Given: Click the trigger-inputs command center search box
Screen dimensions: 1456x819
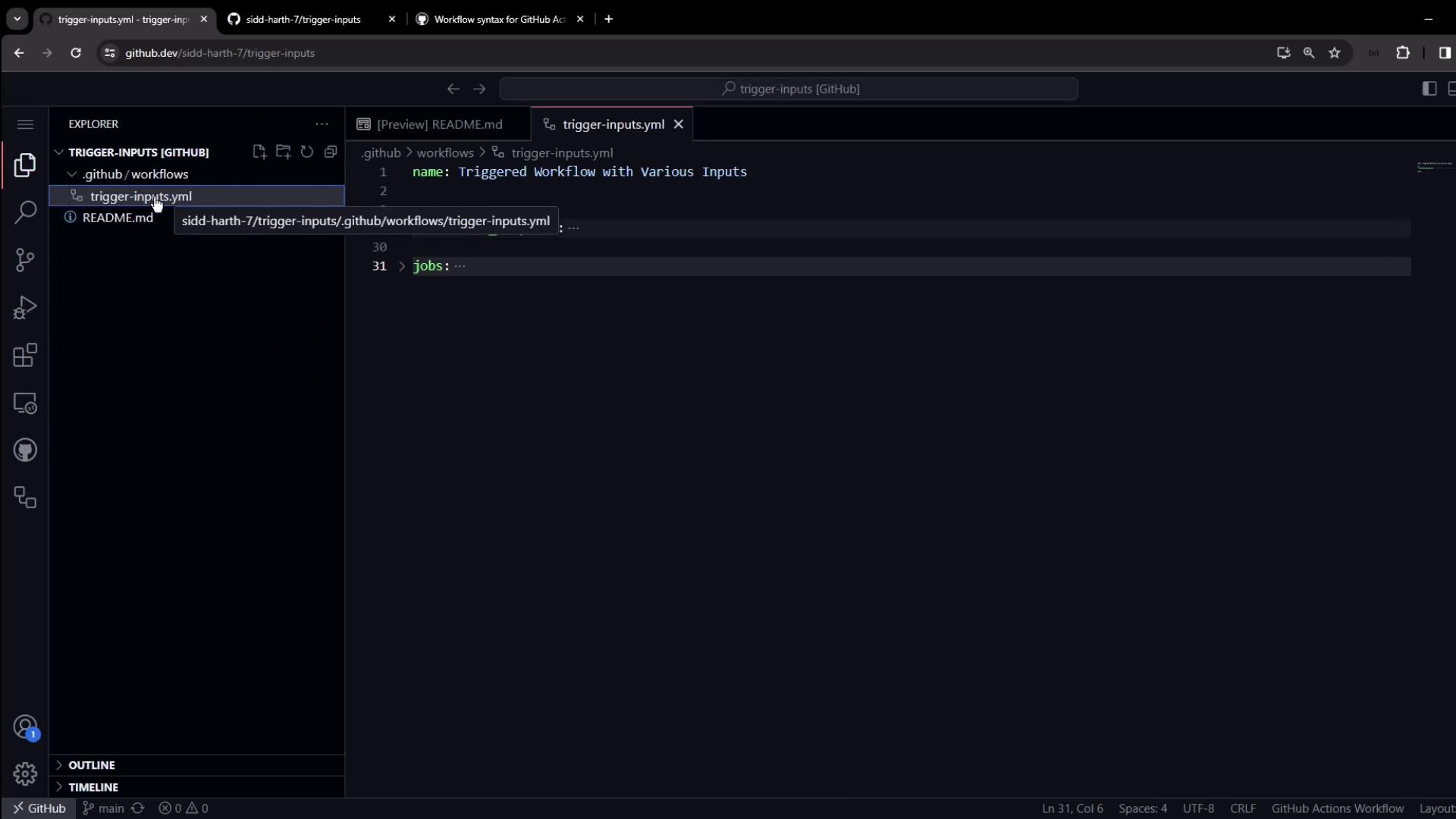Looking at the screenshot, I should click(789, 89).
